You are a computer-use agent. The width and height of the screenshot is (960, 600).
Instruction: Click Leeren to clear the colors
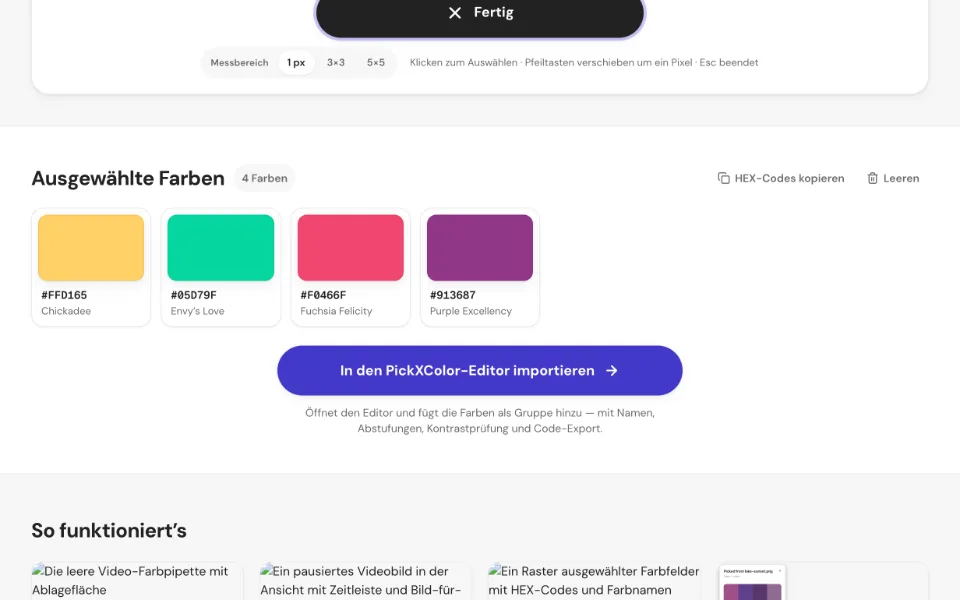893,178
